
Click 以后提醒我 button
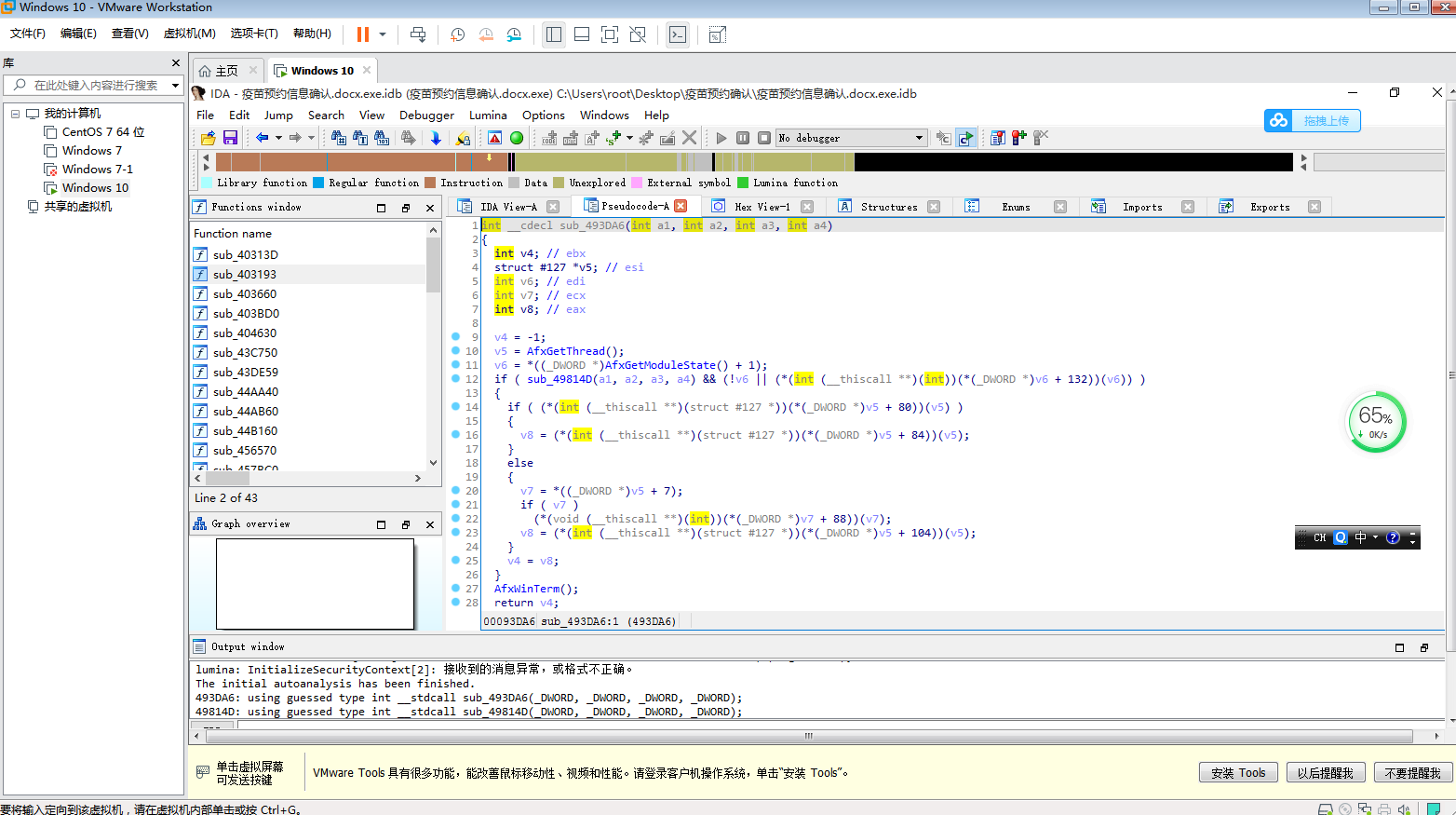coord(1326,773)
